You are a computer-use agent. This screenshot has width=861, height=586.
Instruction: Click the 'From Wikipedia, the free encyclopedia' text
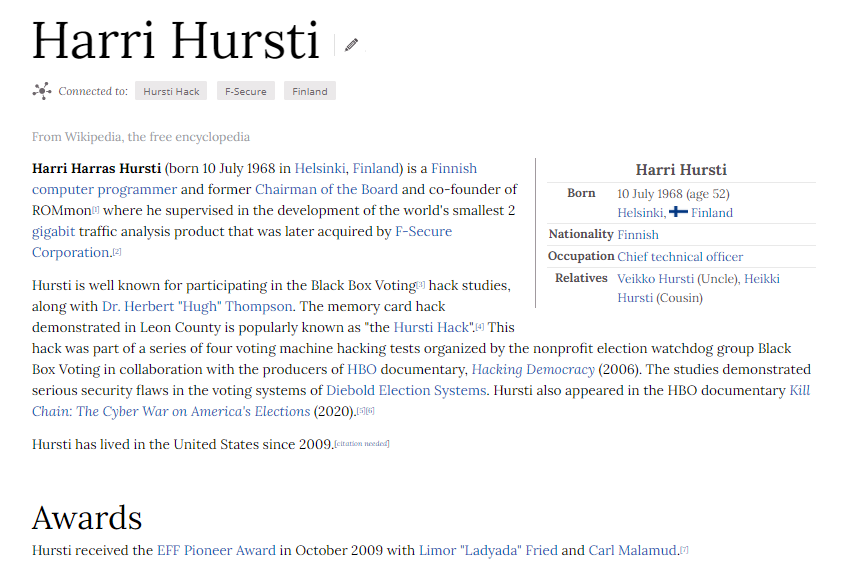(x=141, y=137)
